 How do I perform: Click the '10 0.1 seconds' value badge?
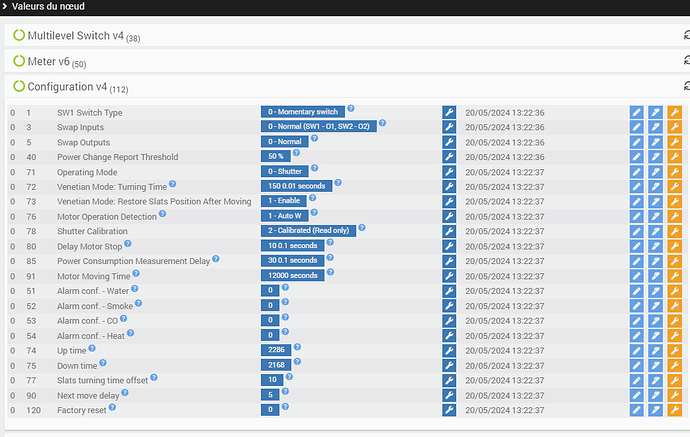[293, 246]
